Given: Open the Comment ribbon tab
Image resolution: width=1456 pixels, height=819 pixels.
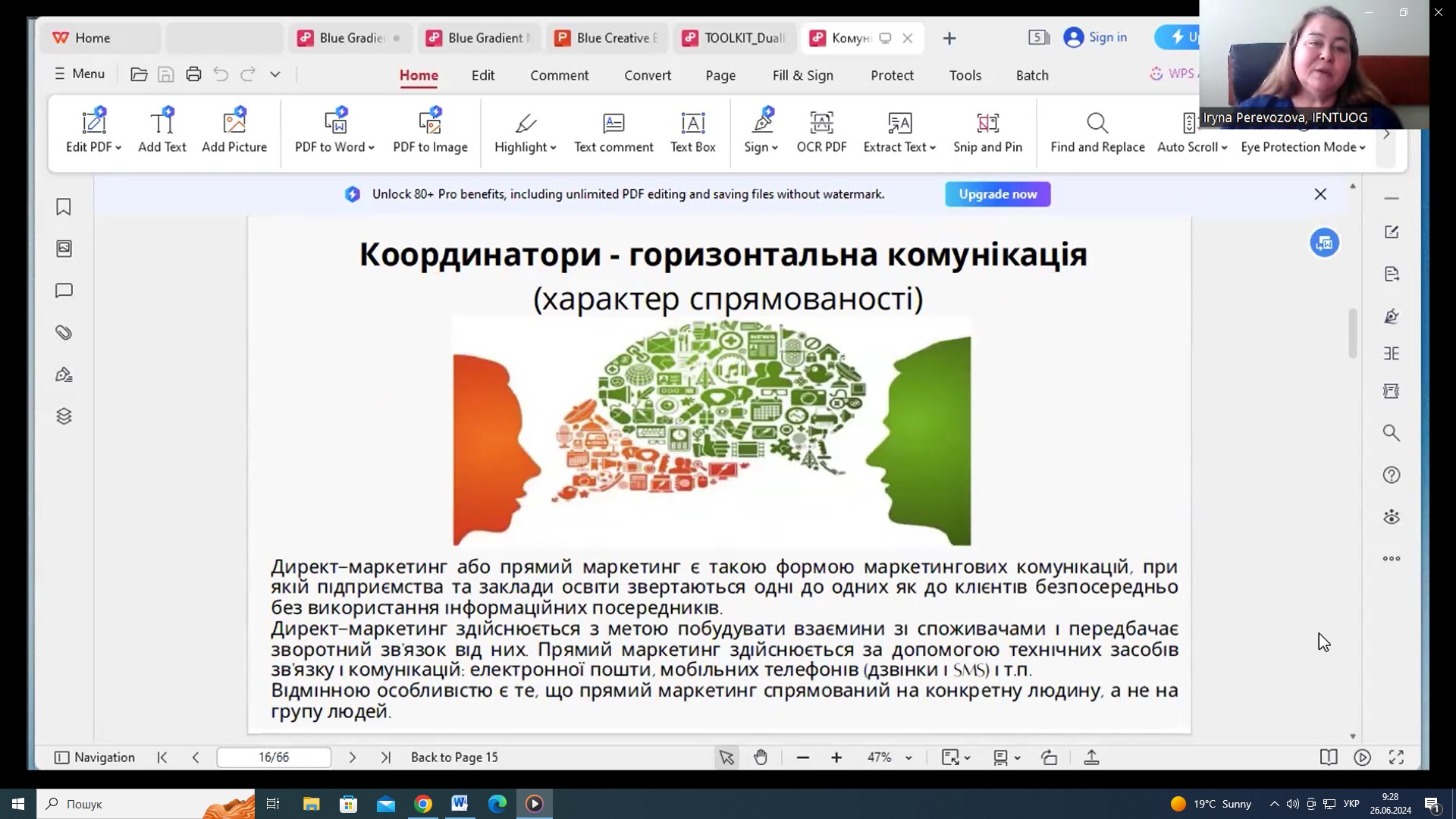Looking at the screenshot, I should click(559, 75).
